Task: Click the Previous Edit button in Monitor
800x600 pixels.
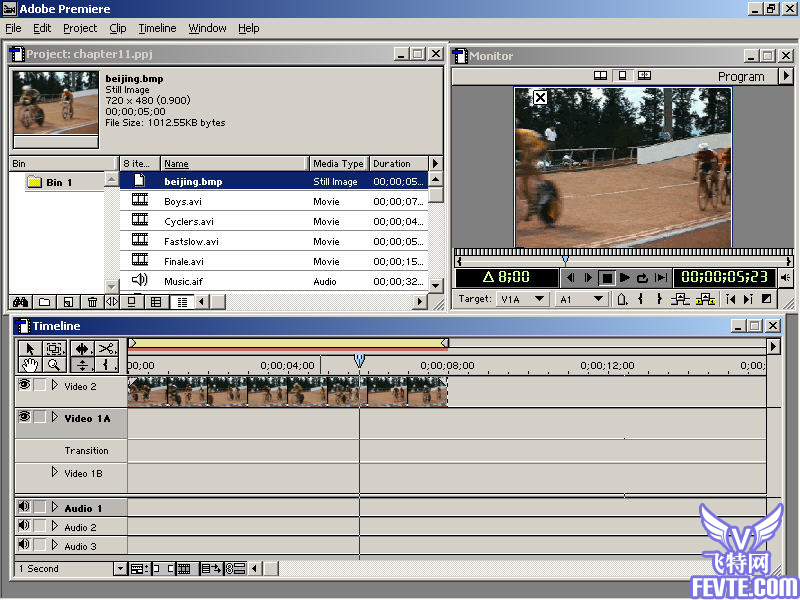Action: point(731,299)
